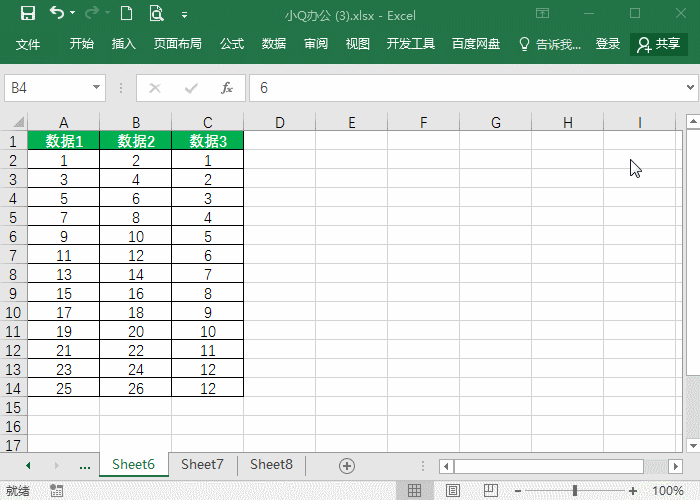Switch to the Sheet7 tab

[x=202, y=465]
